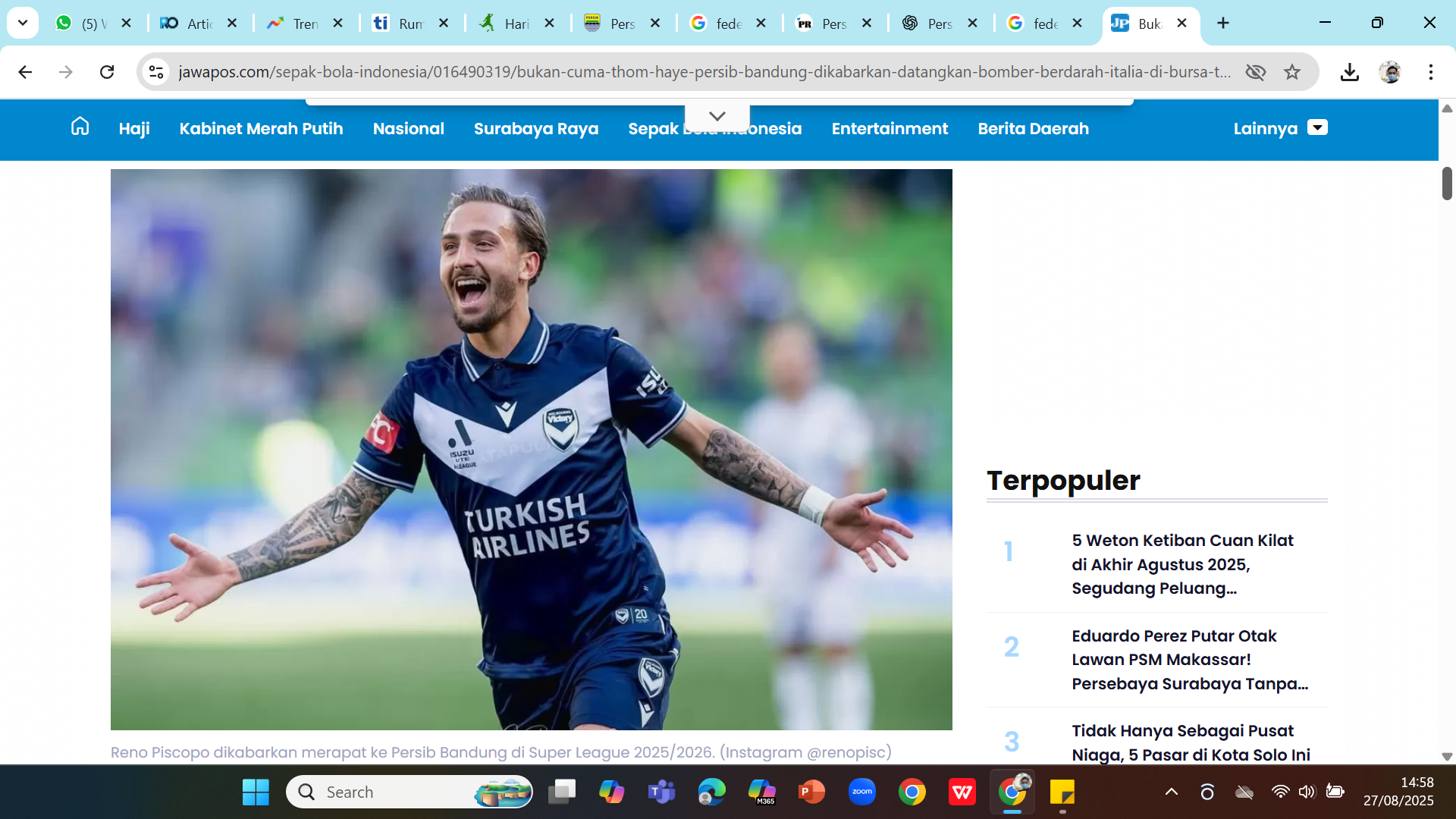The width and height of the screenshot is (1456, 819).
Task: Open Microsoft Teams from the taskbar
Action: [x=661, y=792]
